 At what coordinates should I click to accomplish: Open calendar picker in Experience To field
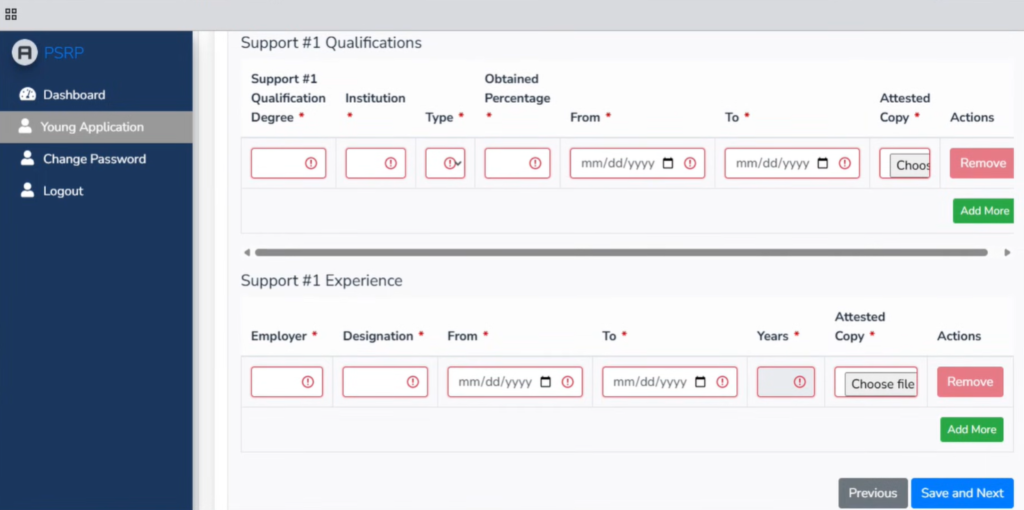(x=700, y=382)
